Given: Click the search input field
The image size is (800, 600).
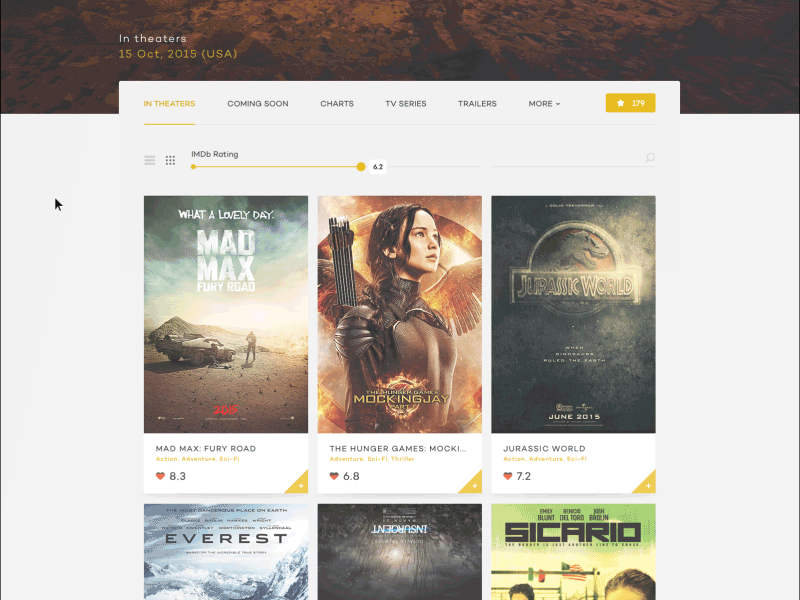Looking at the screenshot, I should (573, 158).
